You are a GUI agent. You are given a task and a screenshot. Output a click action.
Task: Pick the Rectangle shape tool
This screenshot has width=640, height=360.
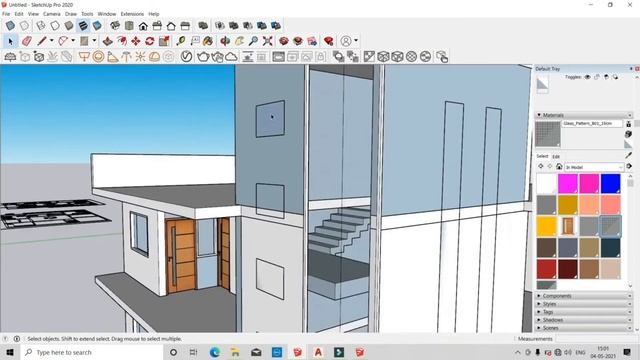point(84,41)
